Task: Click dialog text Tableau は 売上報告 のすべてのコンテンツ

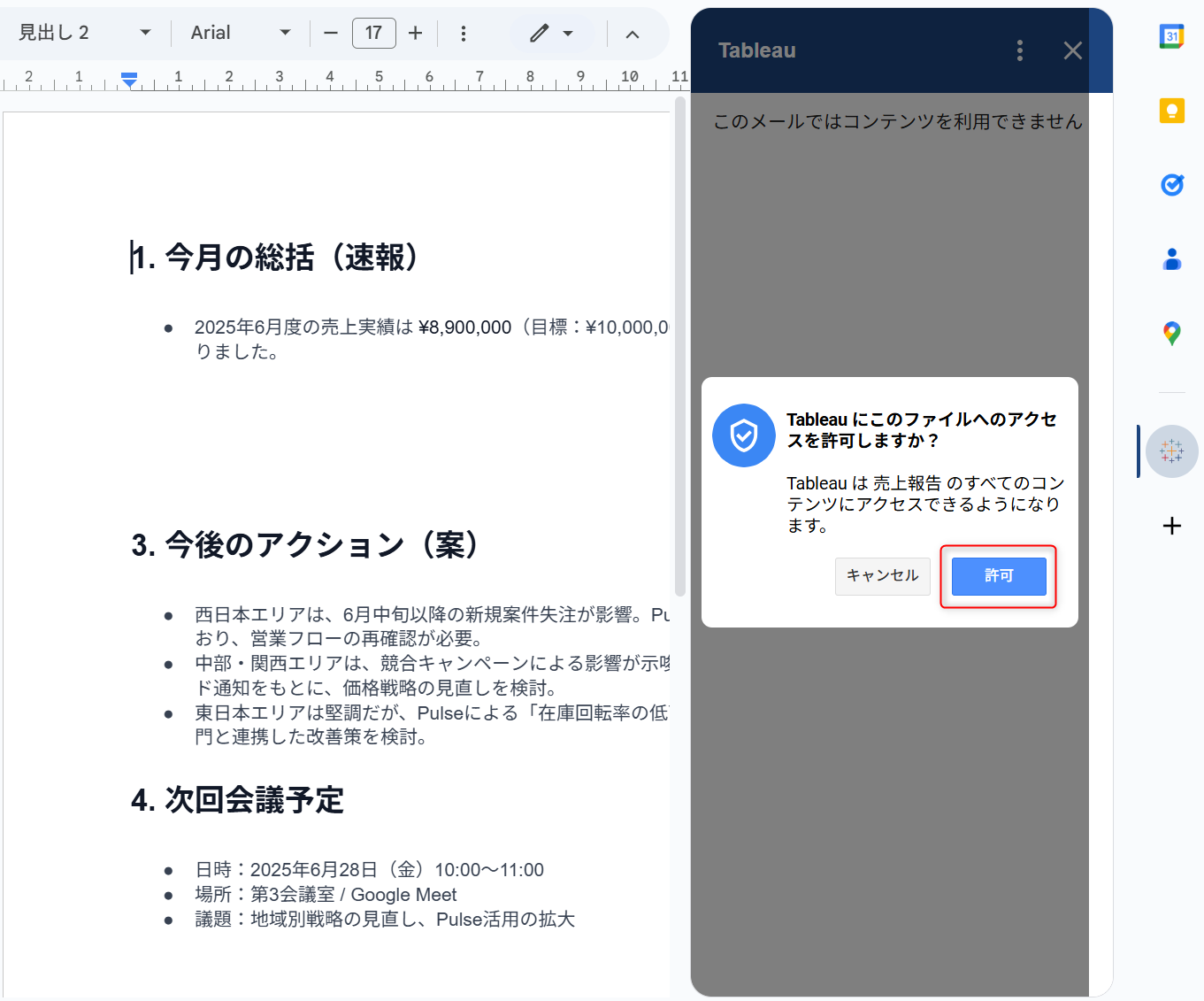Action: [925, 504]
